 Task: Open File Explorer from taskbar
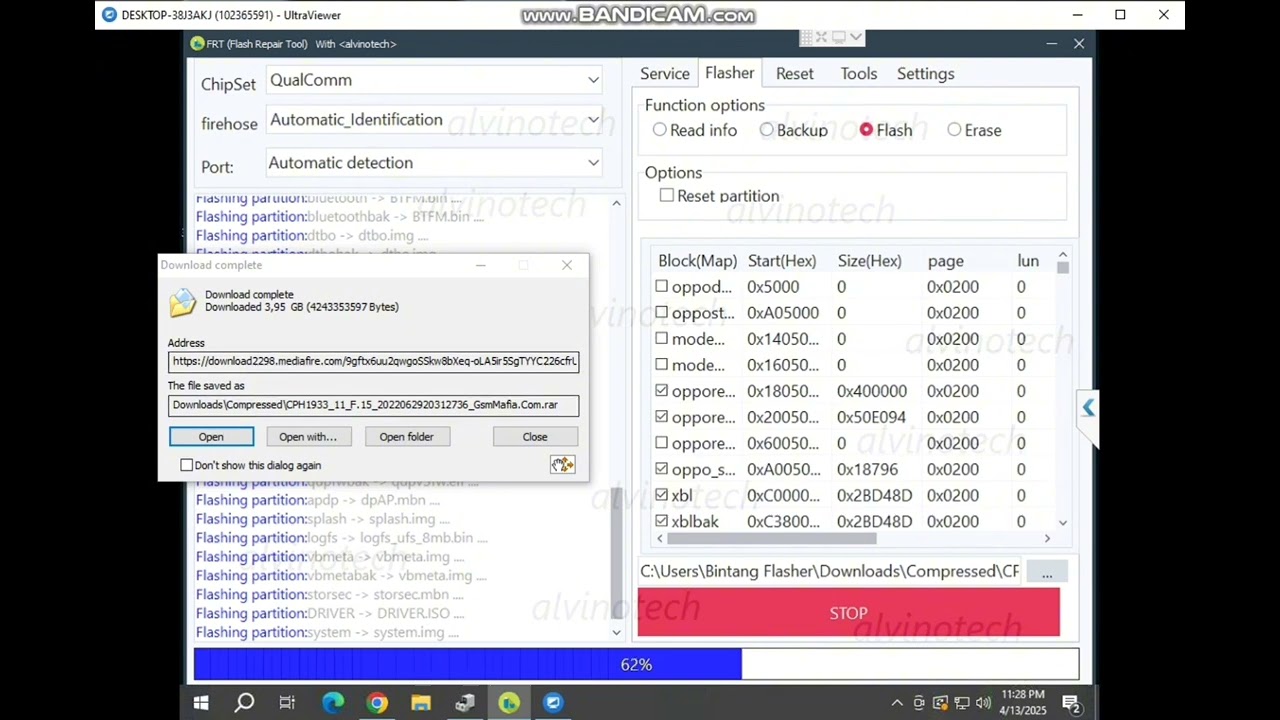420,703
